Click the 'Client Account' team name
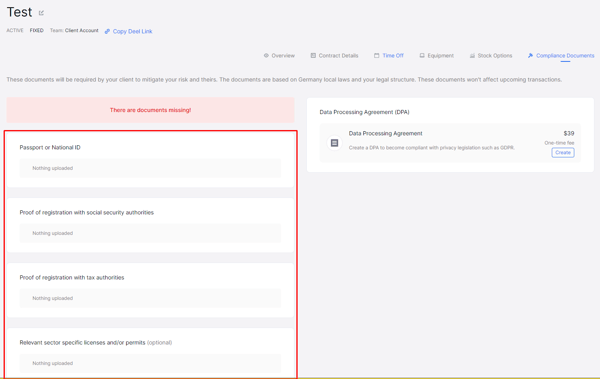 pos(82,30)
